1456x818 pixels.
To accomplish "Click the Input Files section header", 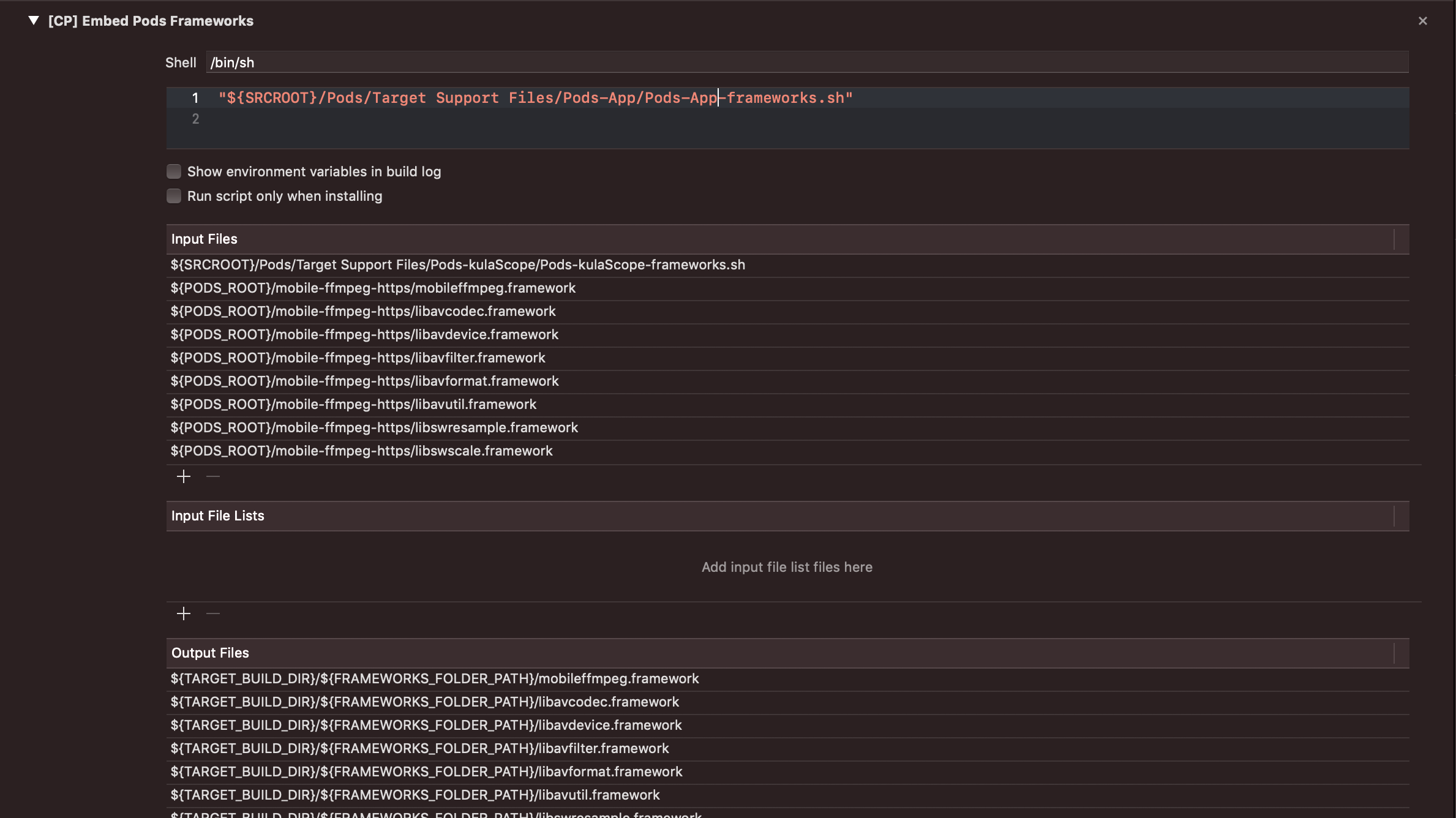I will point(205,239).
